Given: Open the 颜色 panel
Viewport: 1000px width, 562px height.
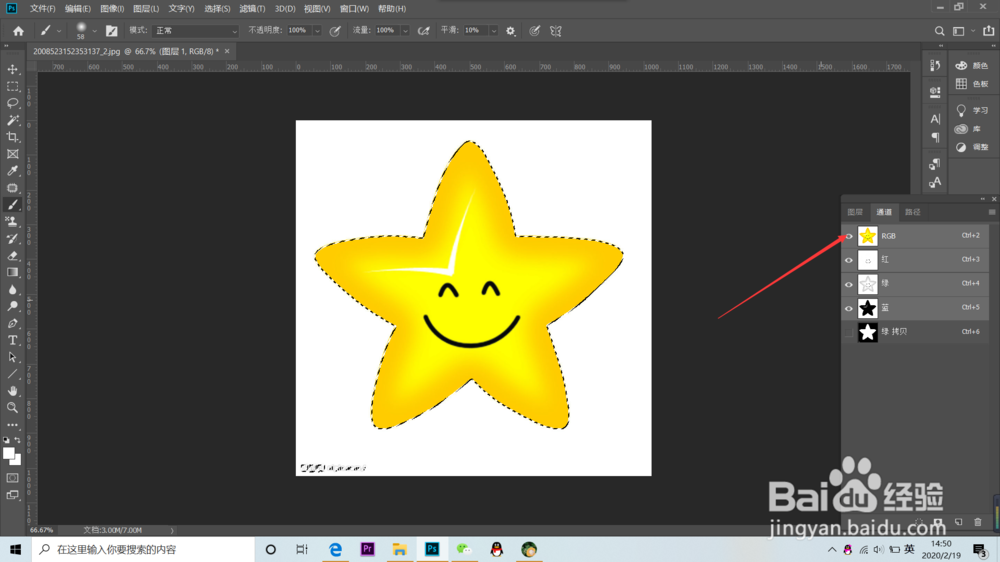Looking at the screenshot, I should coord(972,66).
